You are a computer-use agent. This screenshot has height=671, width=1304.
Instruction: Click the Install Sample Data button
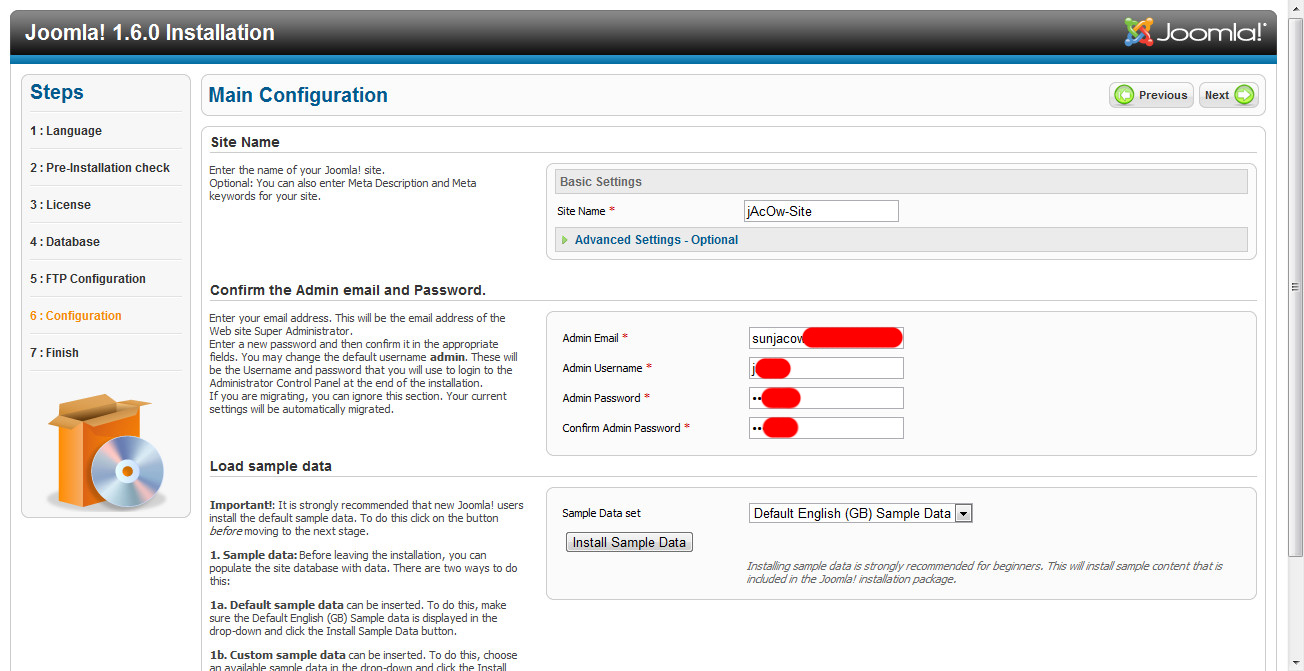pos(629,542)
